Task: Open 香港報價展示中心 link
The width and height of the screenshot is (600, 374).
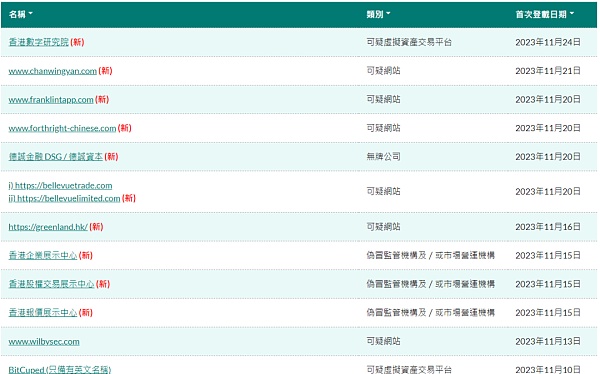Action: tap(43, 313)
